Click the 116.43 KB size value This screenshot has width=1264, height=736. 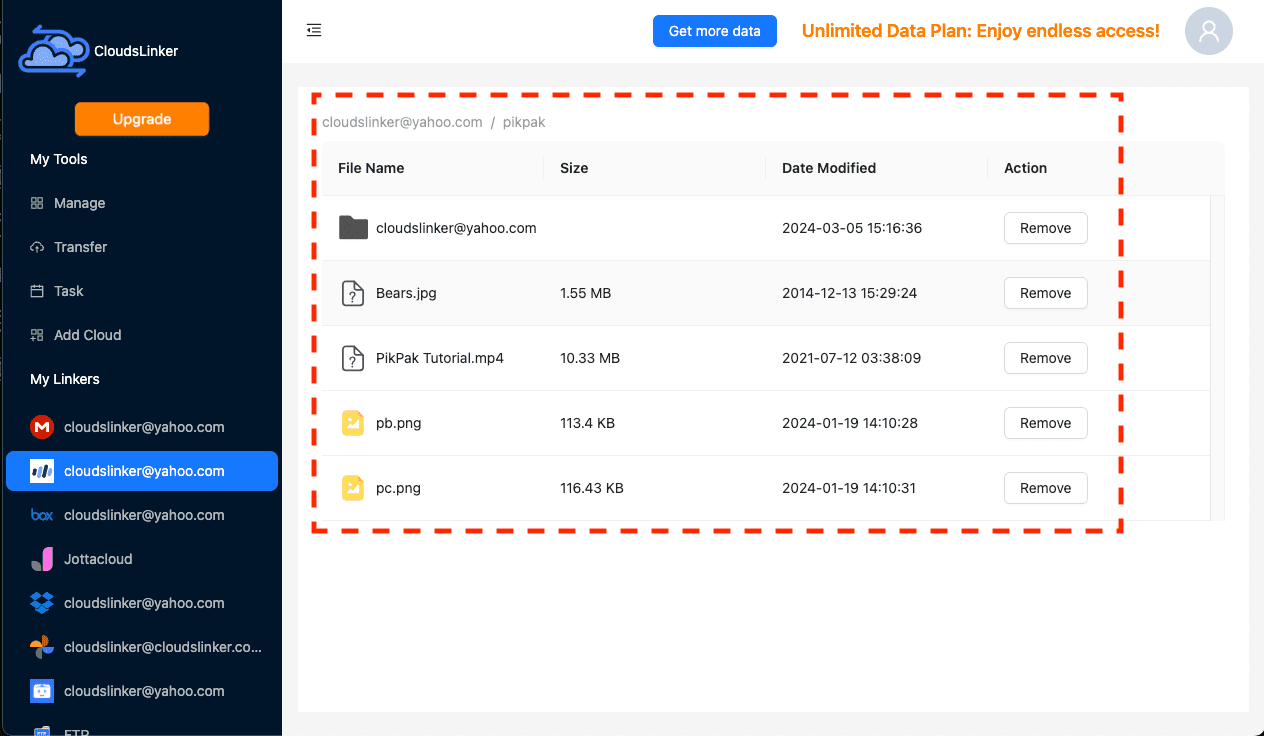coord(592,488)
